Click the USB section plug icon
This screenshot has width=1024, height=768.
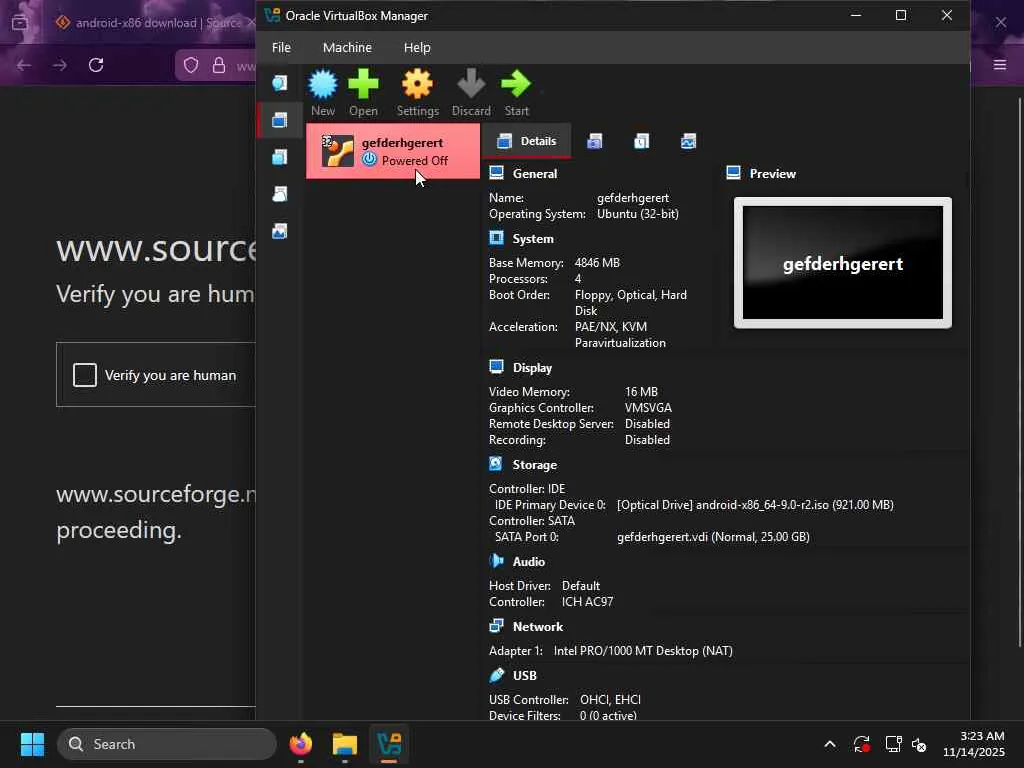tap(496, 675)
